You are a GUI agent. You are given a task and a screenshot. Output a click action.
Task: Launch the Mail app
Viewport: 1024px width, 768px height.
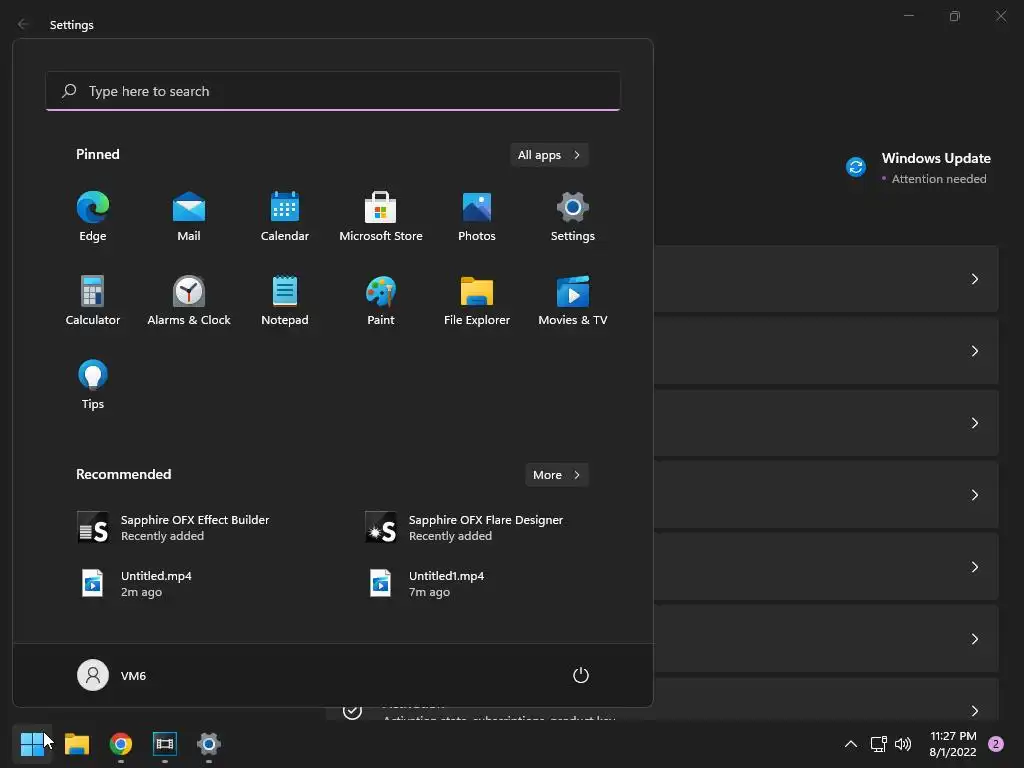coord(189,217)
